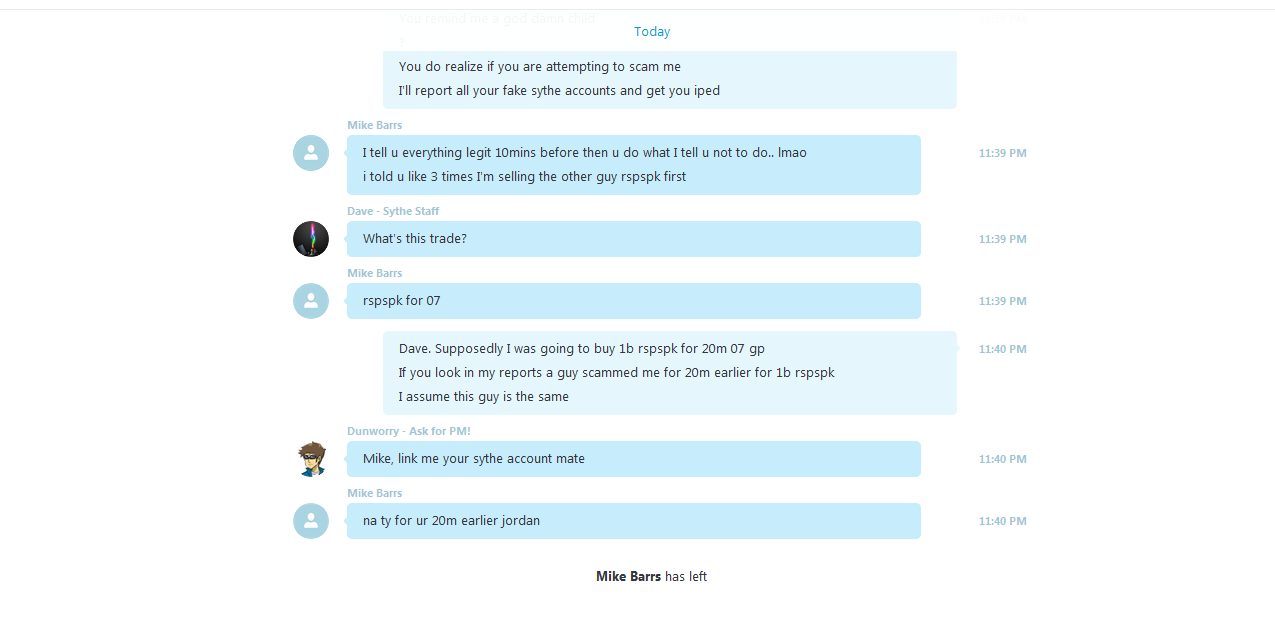
Task: Click the 'Mike Barrs' name above 'rspspk for 07'
Action: tap(374, 273)
